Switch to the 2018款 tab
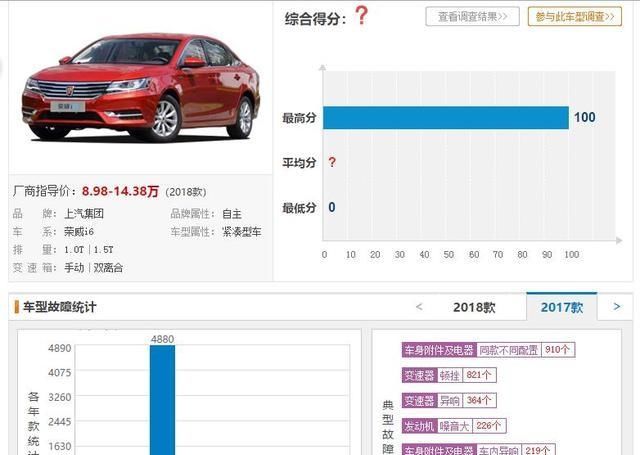The image size is (640, 455). click(474, 307)
